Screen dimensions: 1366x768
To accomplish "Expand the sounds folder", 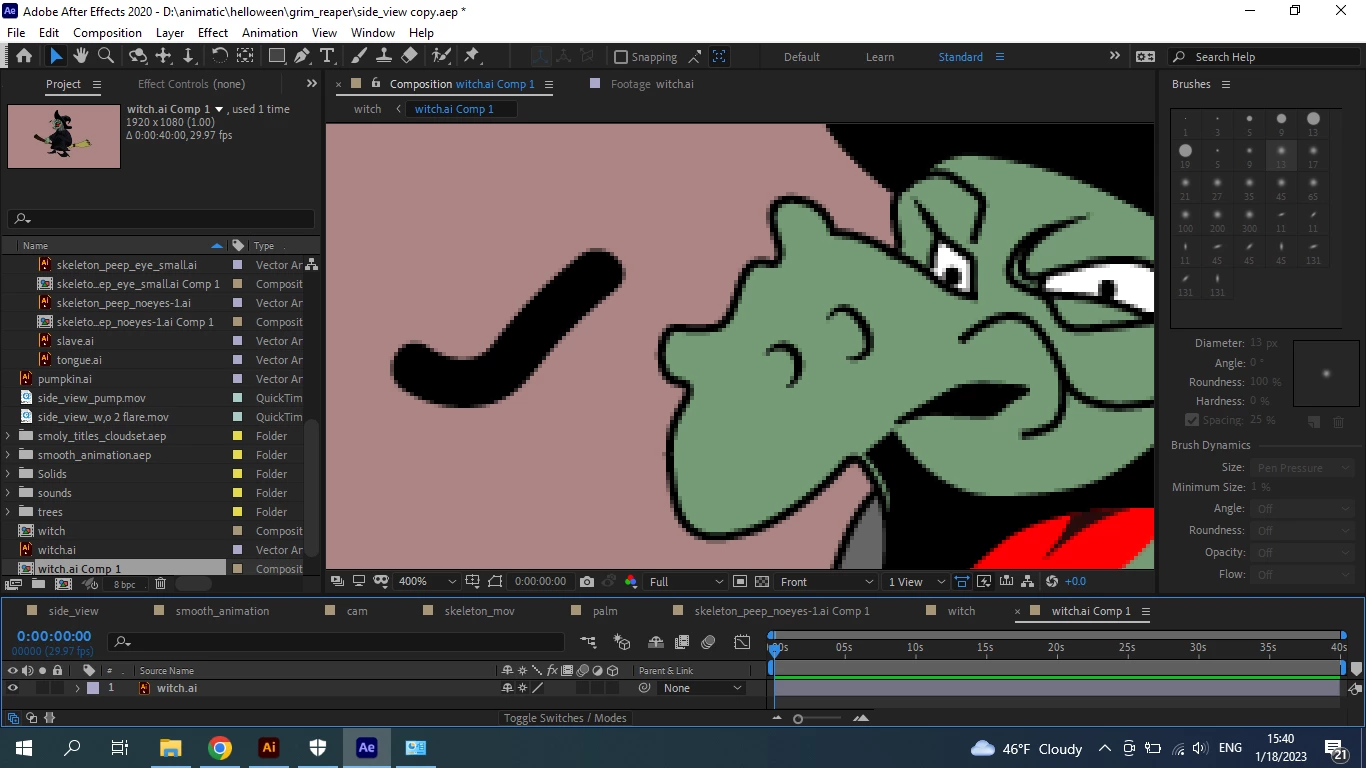I will 9,493.
